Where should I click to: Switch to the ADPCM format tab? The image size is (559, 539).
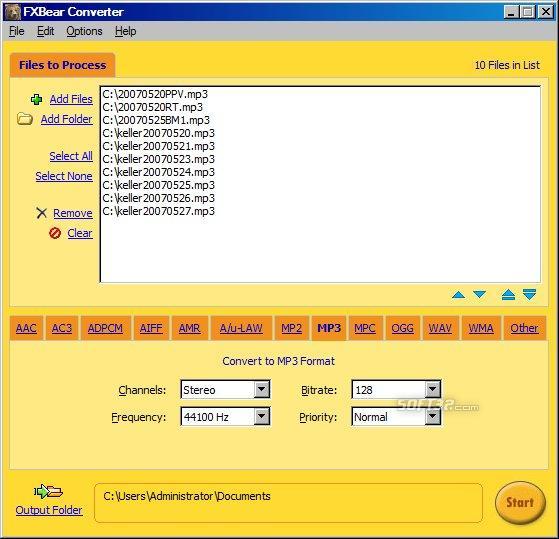tap(106, 328)
